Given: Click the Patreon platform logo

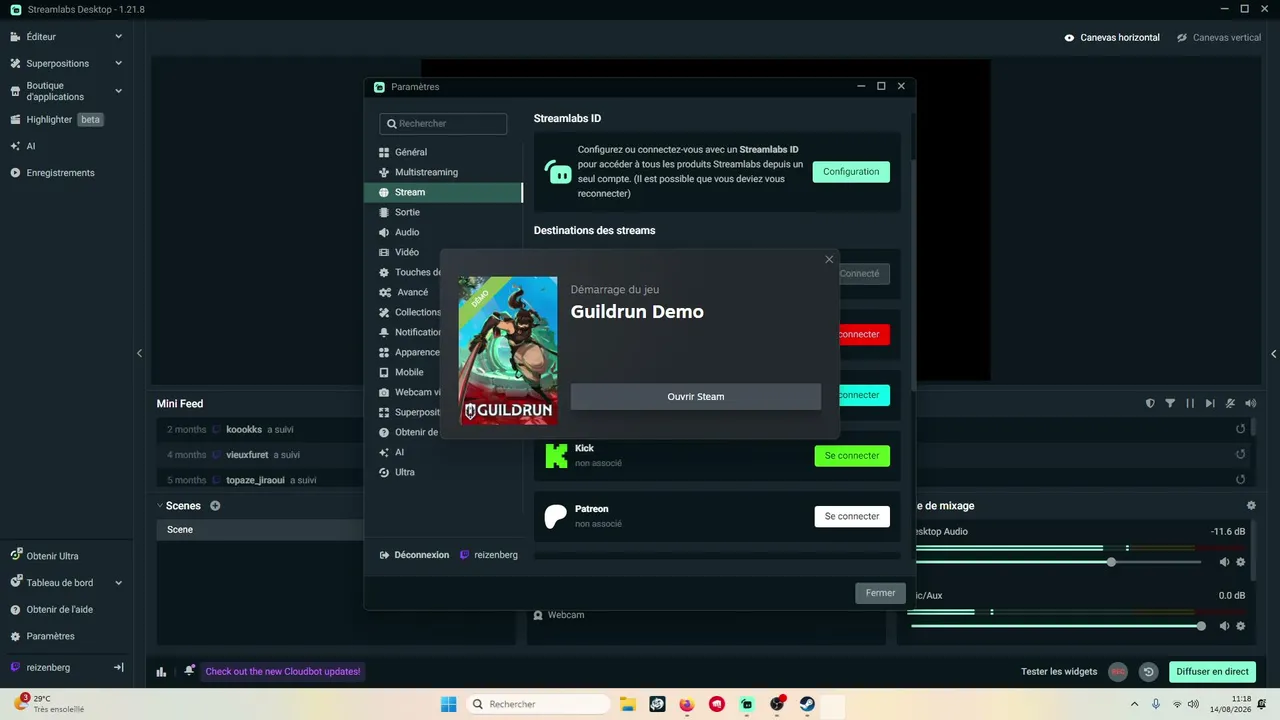Looking at the screenshot, I should [555, 517].
